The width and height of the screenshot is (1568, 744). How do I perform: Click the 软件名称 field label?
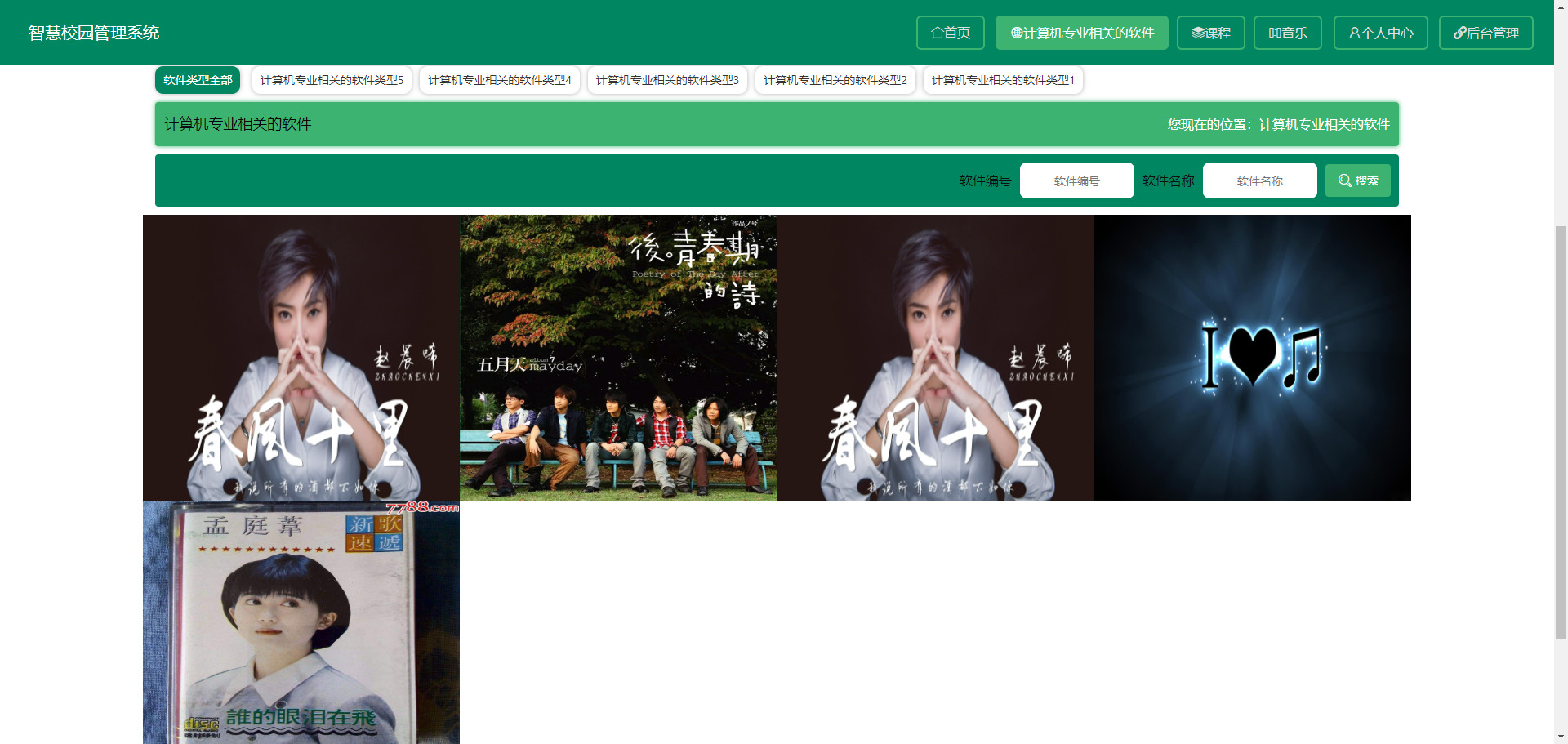(1168, 180)
